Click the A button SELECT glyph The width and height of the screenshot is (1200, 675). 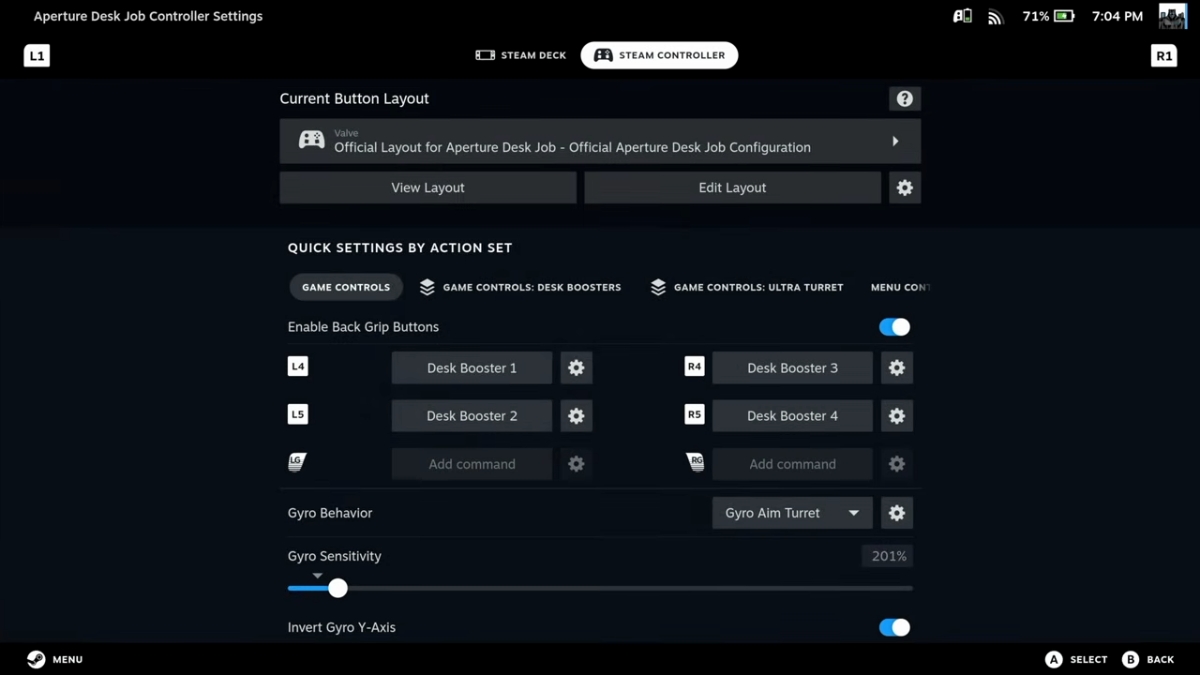coord(1053,660)
